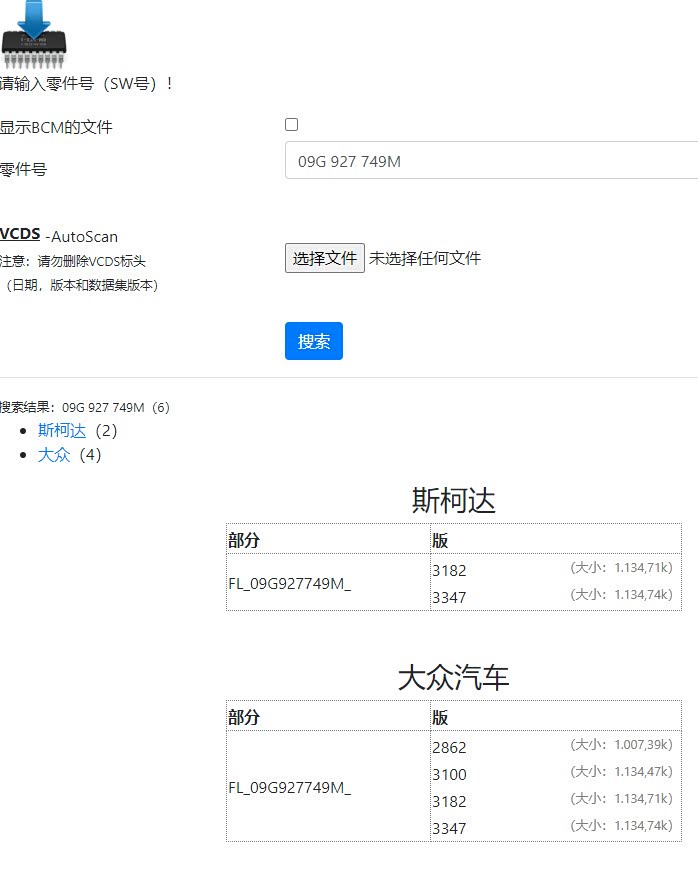Select version 3347 in the 斯柯达 table
Viewport: 698px width, 895px height.
(x=449, y=597)
